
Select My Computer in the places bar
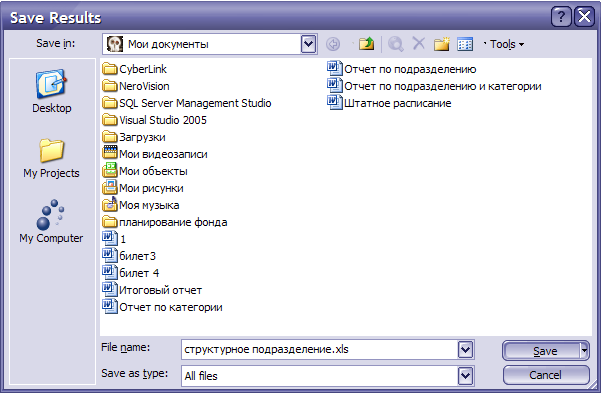pyautogui.click(x=51, y=221)
